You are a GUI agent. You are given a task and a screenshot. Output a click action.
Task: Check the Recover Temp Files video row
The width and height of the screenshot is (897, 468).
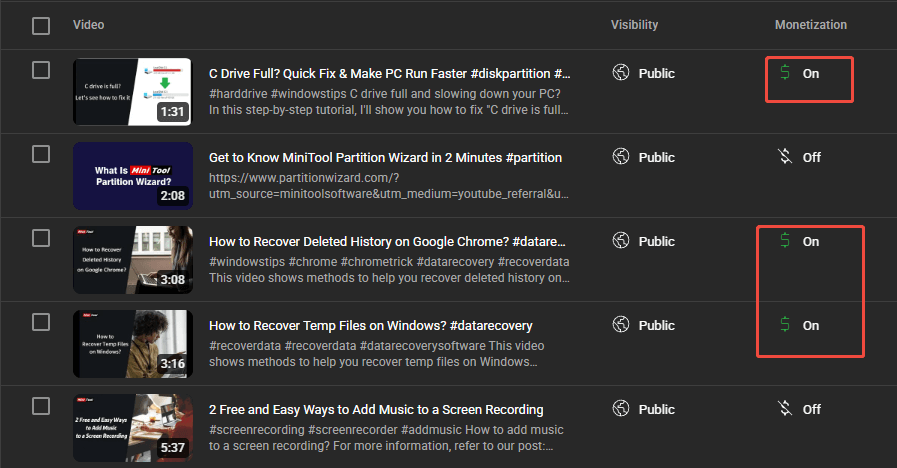click(41, 322)
